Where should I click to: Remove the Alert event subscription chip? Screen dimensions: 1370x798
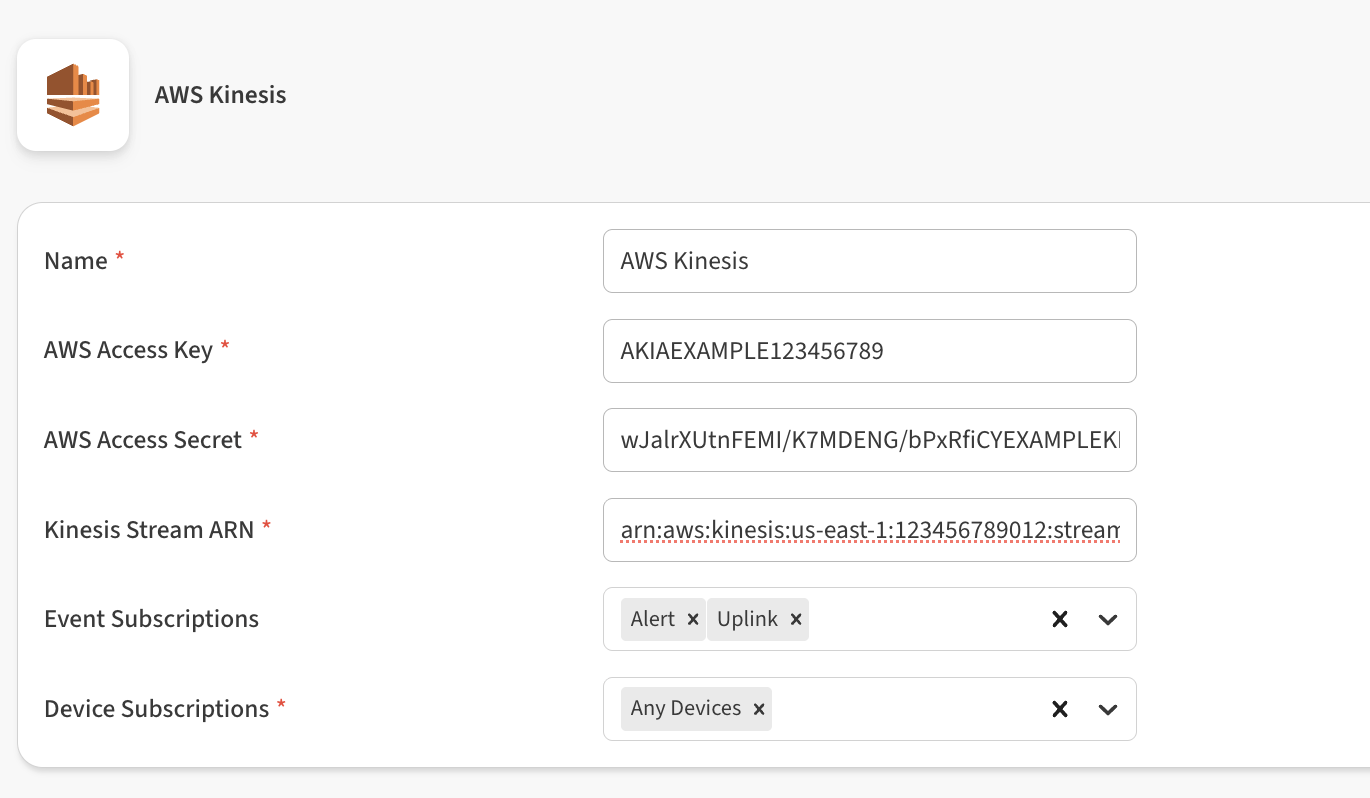pyautogui.click(x=692, y=620)
